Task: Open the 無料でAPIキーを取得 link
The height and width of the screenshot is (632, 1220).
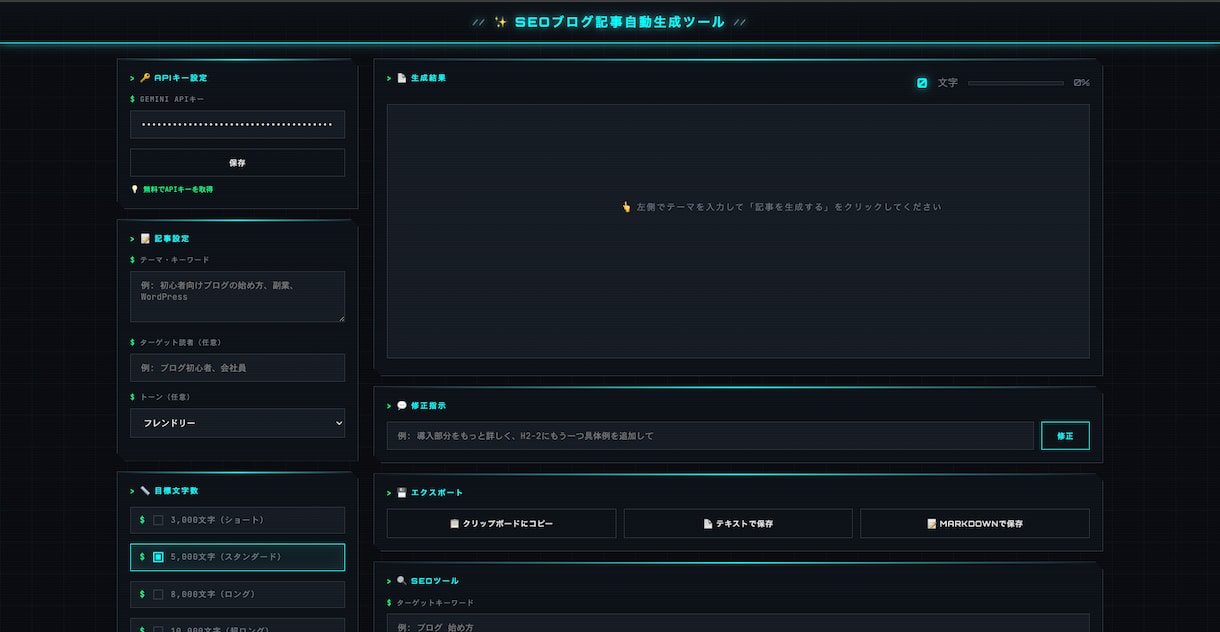Action: pos(177,189)
